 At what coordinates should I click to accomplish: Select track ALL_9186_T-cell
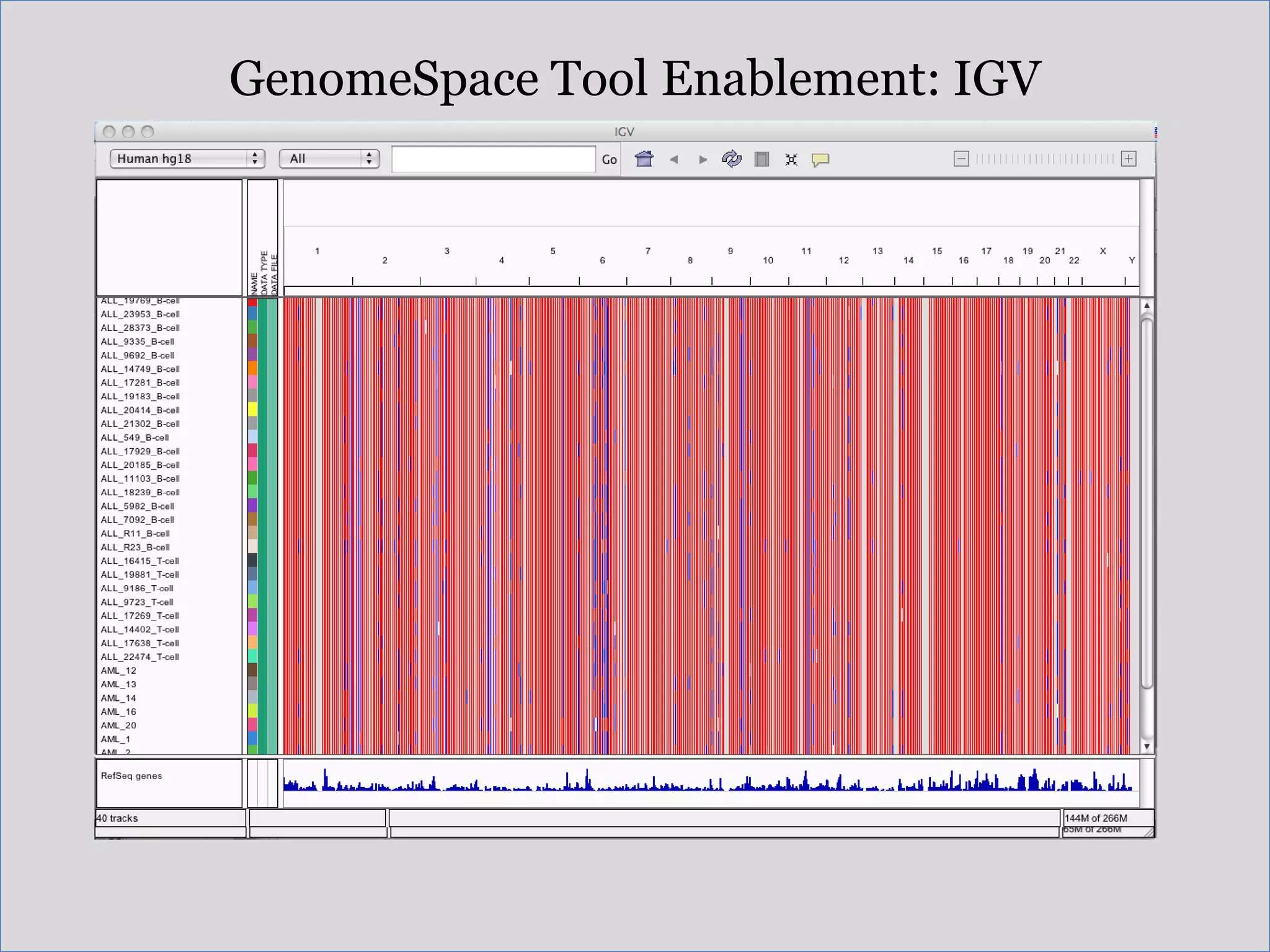(x=137, y=588)
